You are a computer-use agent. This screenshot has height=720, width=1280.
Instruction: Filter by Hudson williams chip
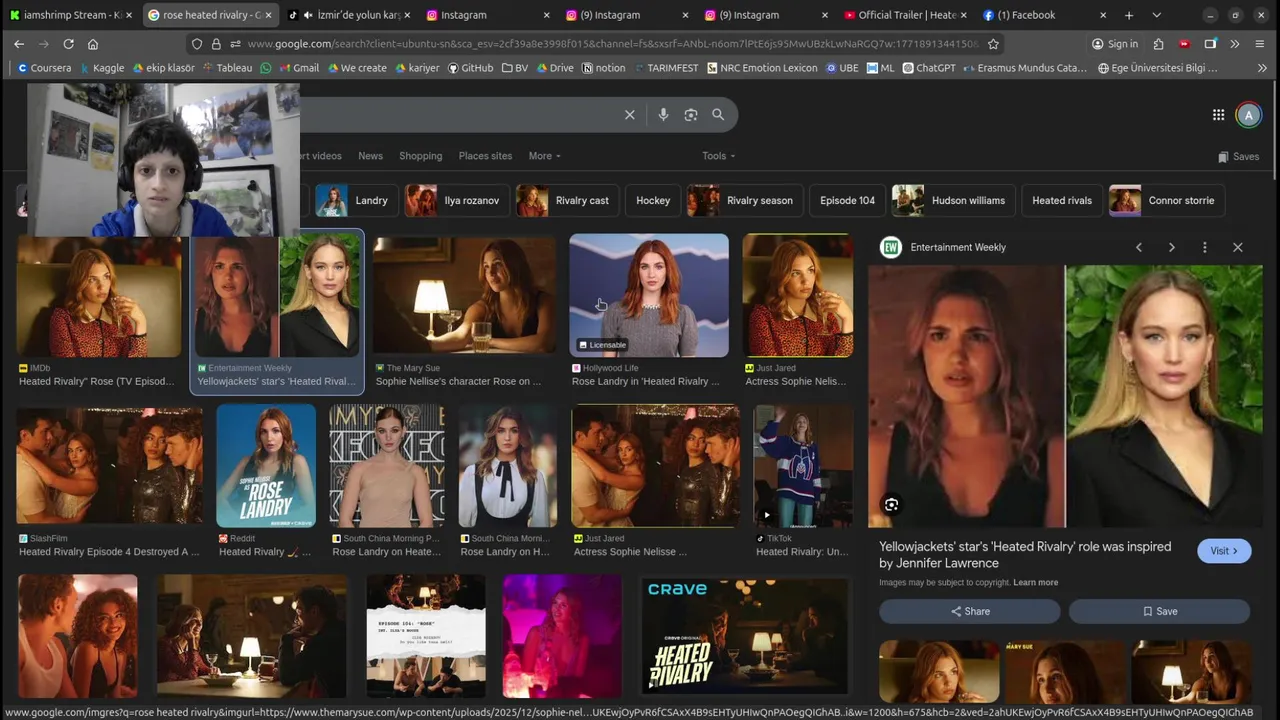[953, 200]
